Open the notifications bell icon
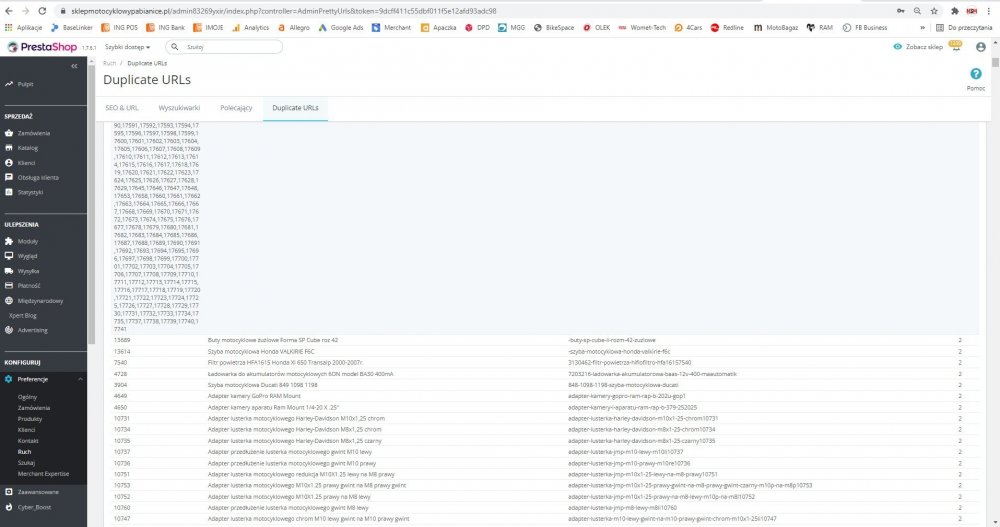1000x527 pixels. click(955, 47)
